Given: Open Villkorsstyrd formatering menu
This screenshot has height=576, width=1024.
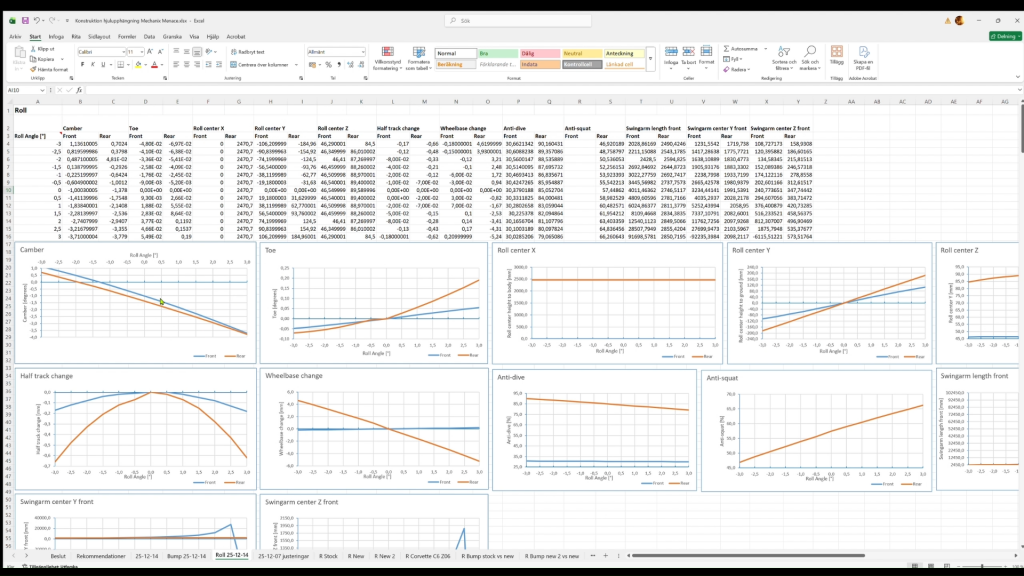Looking at the screenshot, I should (387, 57).
